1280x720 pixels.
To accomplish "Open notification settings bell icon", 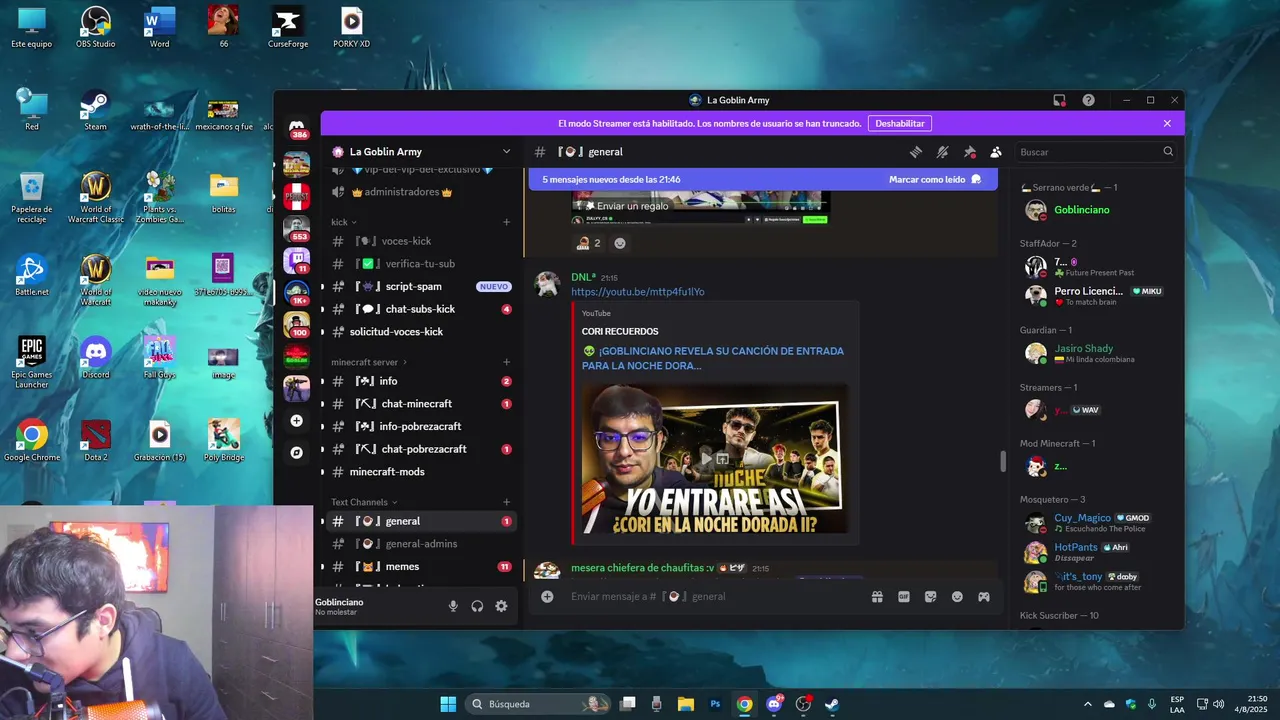I will click(942, 152).
